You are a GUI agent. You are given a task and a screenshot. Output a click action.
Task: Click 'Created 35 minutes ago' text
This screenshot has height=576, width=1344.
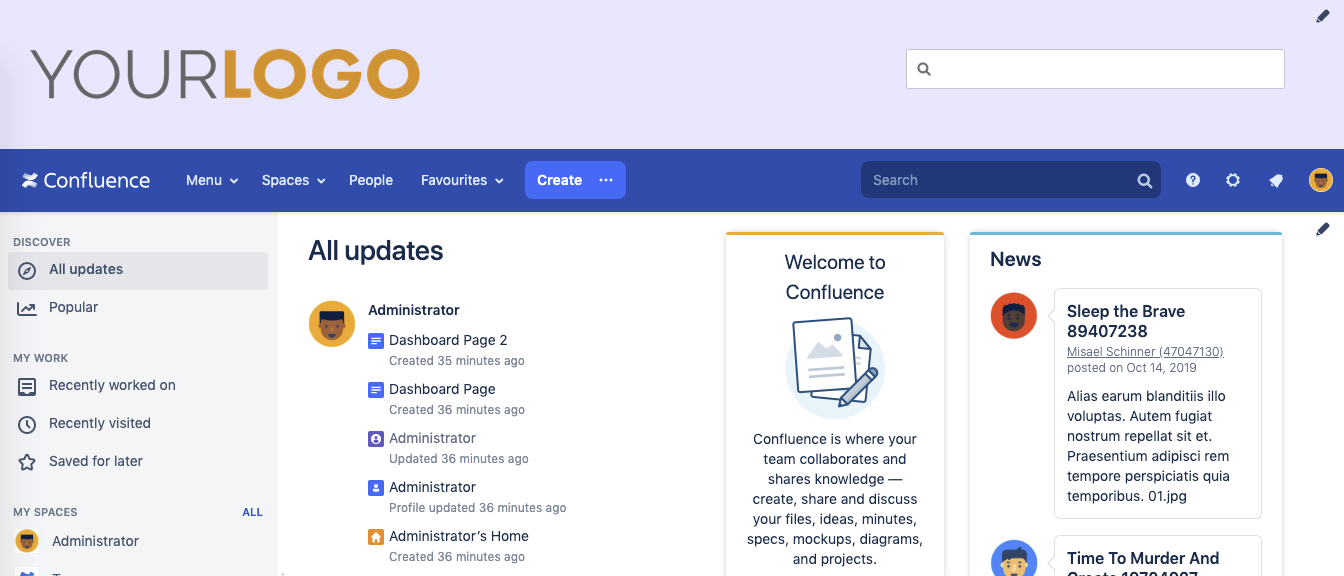point(457,361)
